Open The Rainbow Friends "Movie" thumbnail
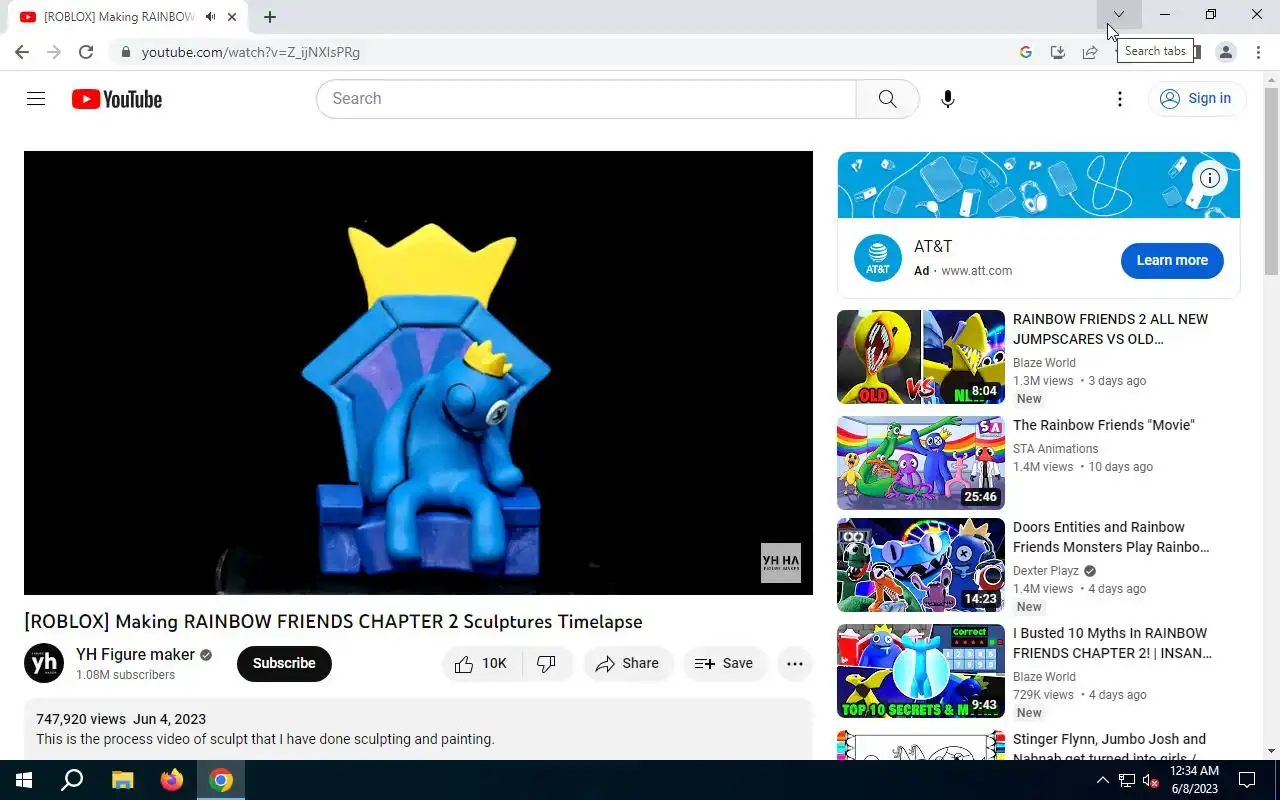The height and width of the screenshot is (800, 1280). pos(921,463)
